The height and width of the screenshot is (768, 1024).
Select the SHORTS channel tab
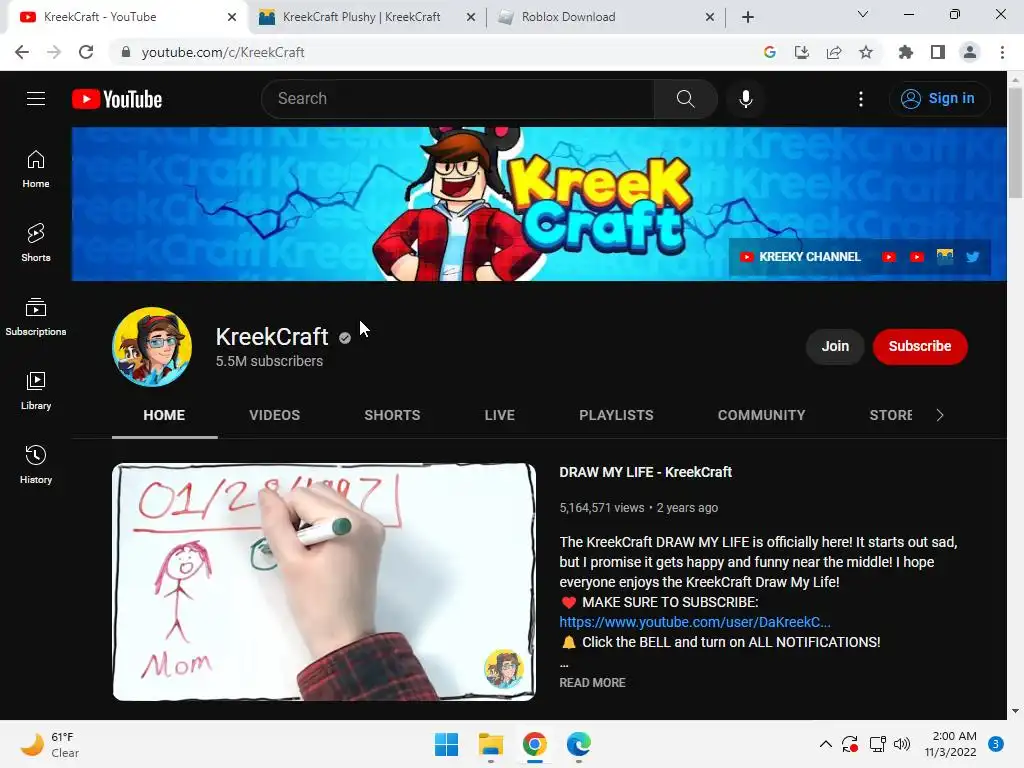tap(392, 415)
